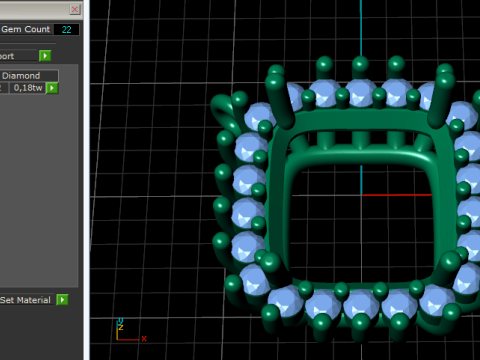Screen dimensions: 480x360
Task: Click the Set Material green arrow button
Action: 62,300
